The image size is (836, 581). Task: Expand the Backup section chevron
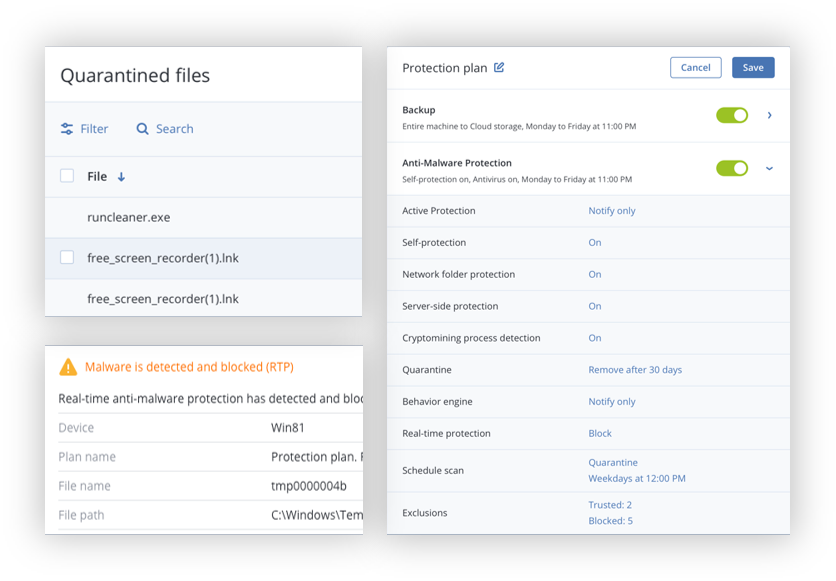point(769,115)
